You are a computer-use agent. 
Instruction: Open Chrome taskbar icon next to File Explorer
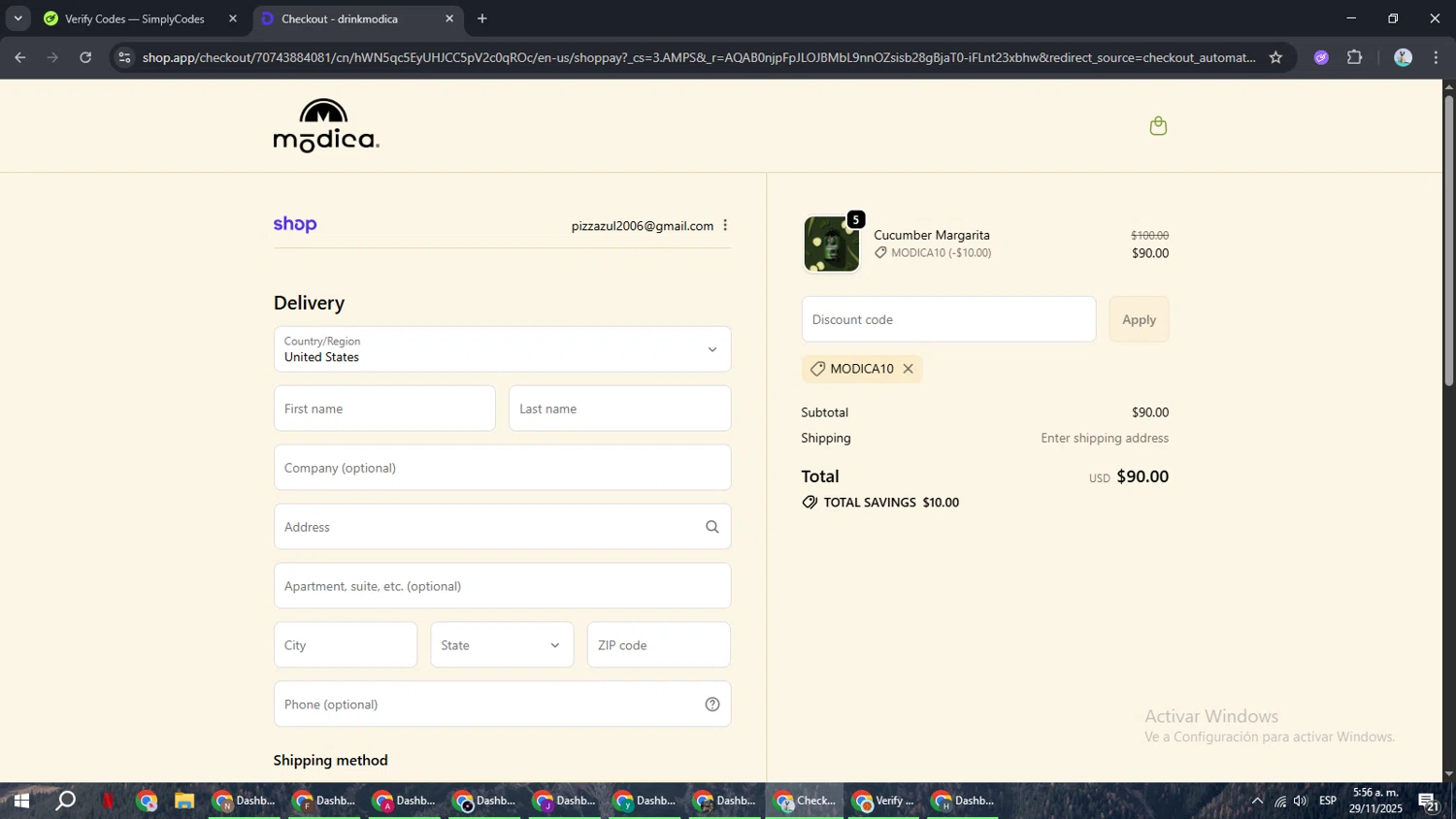pos(147,802)
